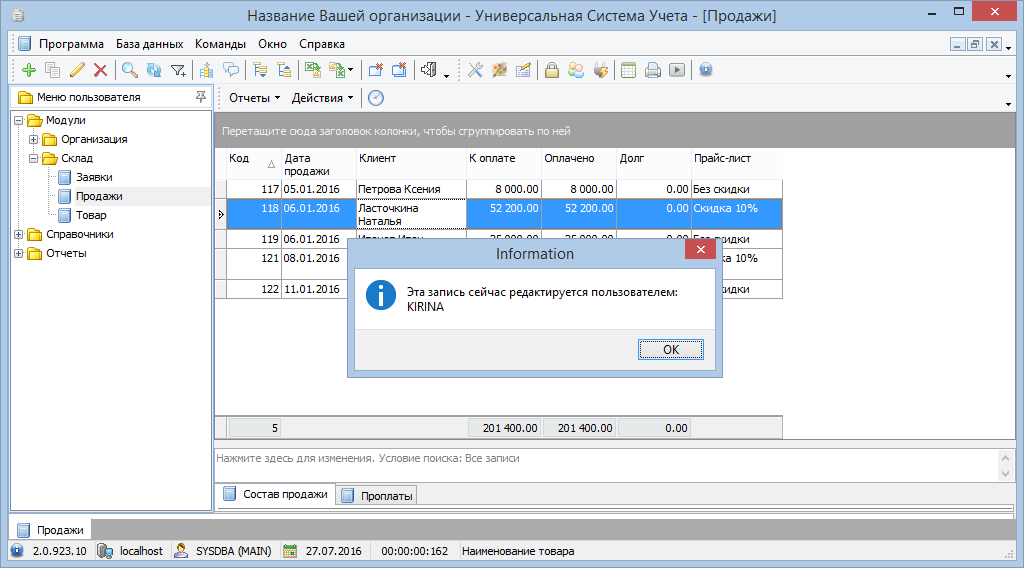Expand the Справочники tree node
Viewport: 1024px width, 568px height.
[19, 235]
